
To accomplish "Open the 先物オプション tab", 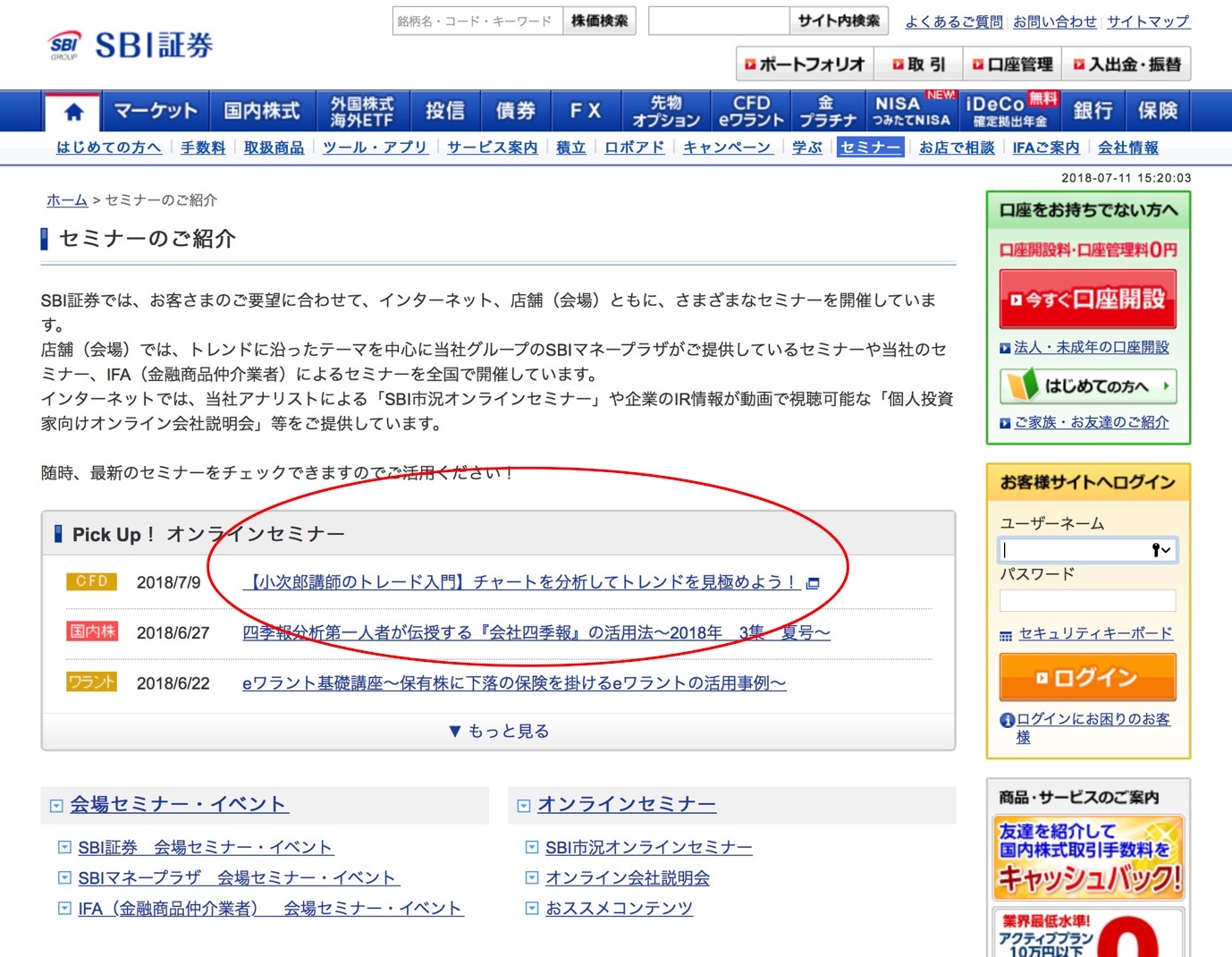I will 666,111.
